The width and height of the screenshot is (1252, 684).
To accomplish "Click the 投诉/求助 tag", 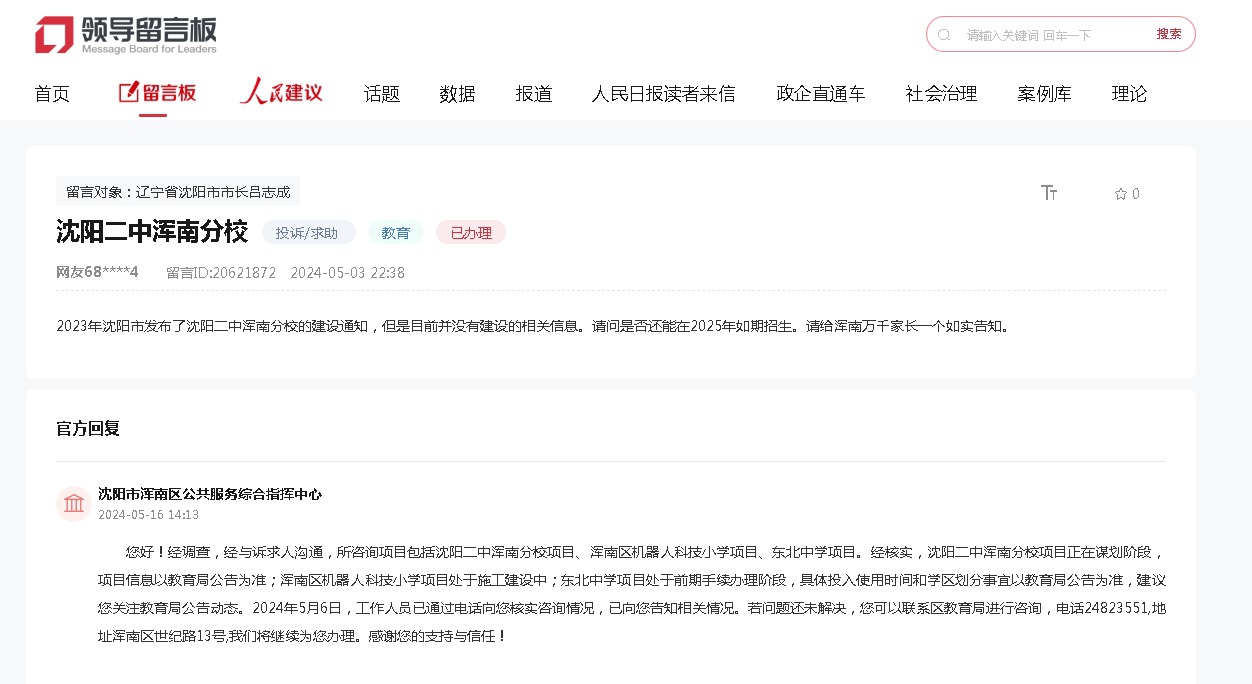I will [x=308, y=233].
